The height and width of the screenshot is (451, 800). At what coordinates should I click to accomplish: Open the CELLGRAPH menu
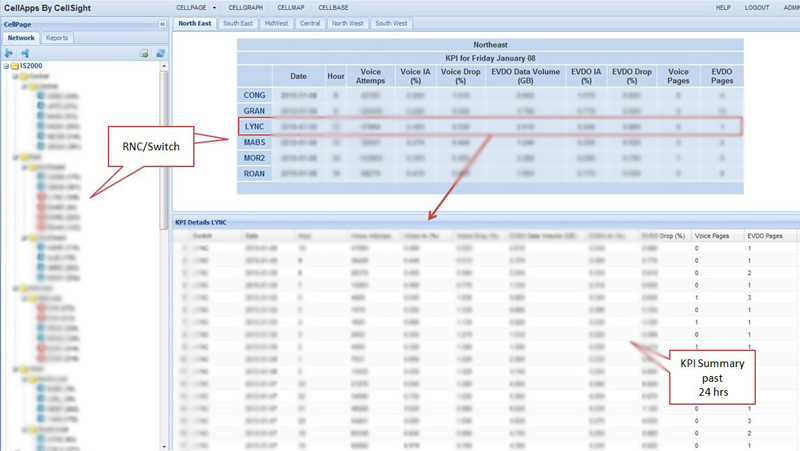(246, 7)
